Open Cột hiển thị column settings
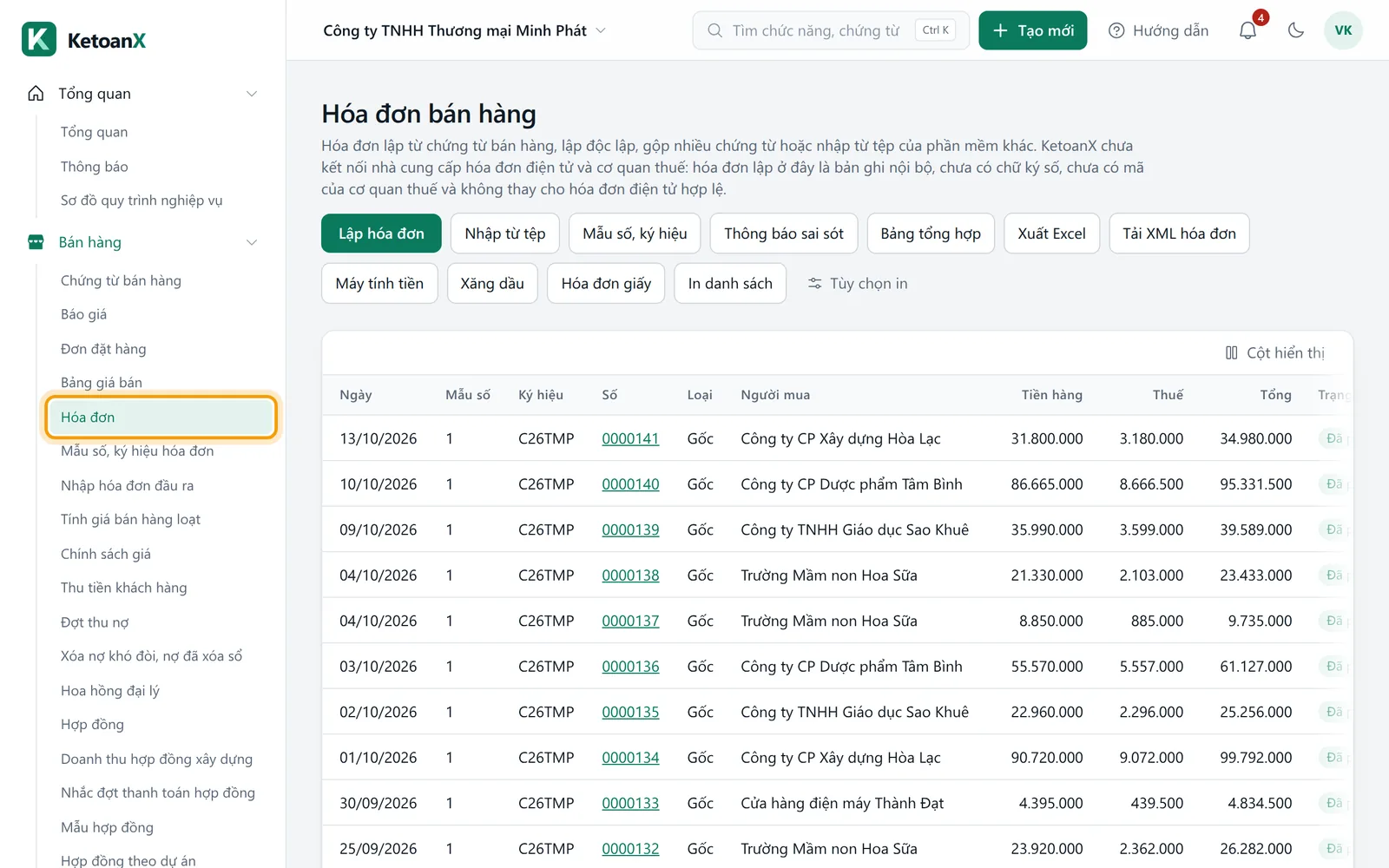The width and height of the screenshot is (1389, 868). [x=1274, y=352]
